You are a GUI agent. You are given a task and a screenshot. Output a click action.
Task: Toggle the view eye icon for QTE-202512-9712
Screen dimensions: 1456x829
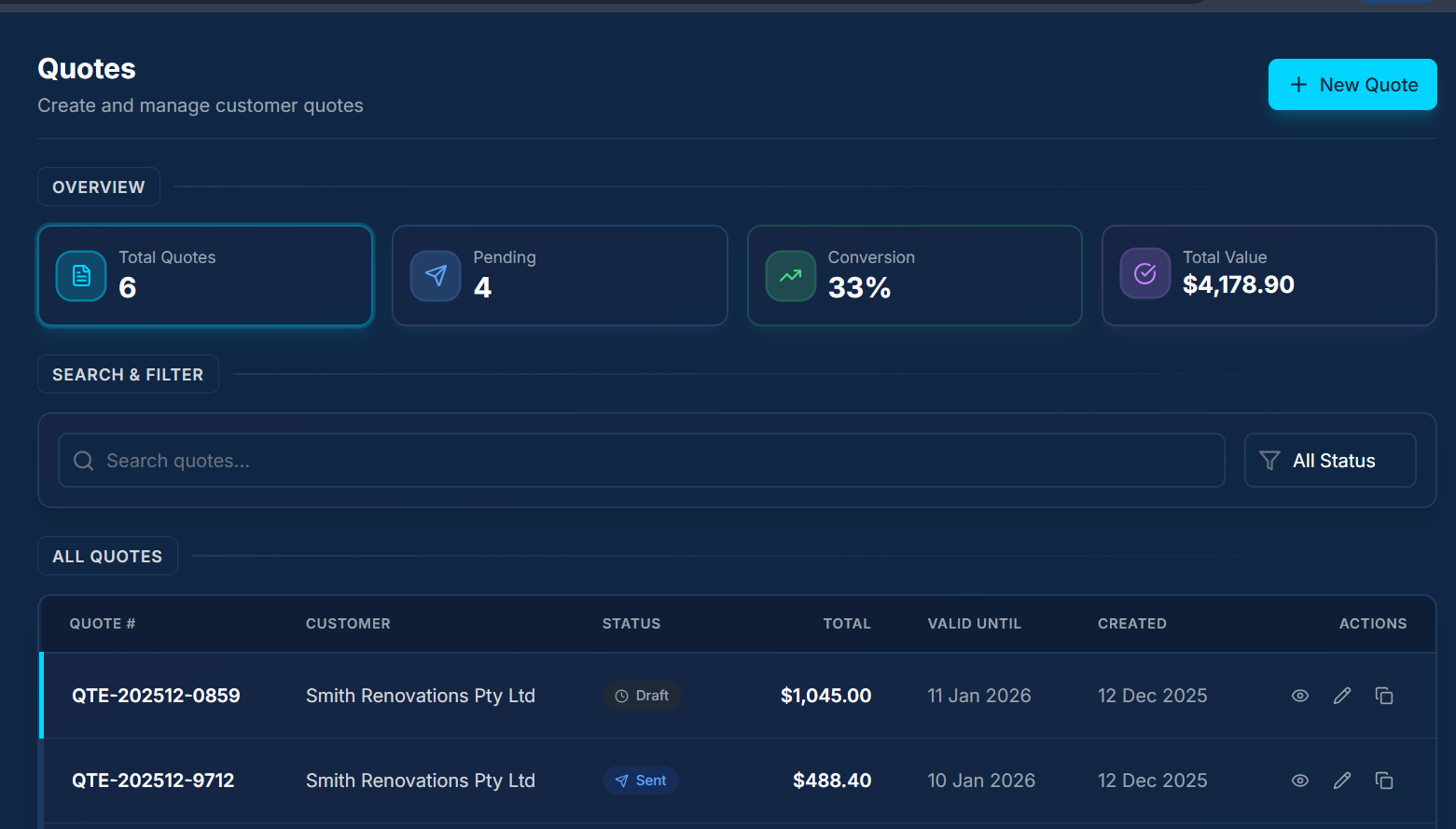[1299, 781]
